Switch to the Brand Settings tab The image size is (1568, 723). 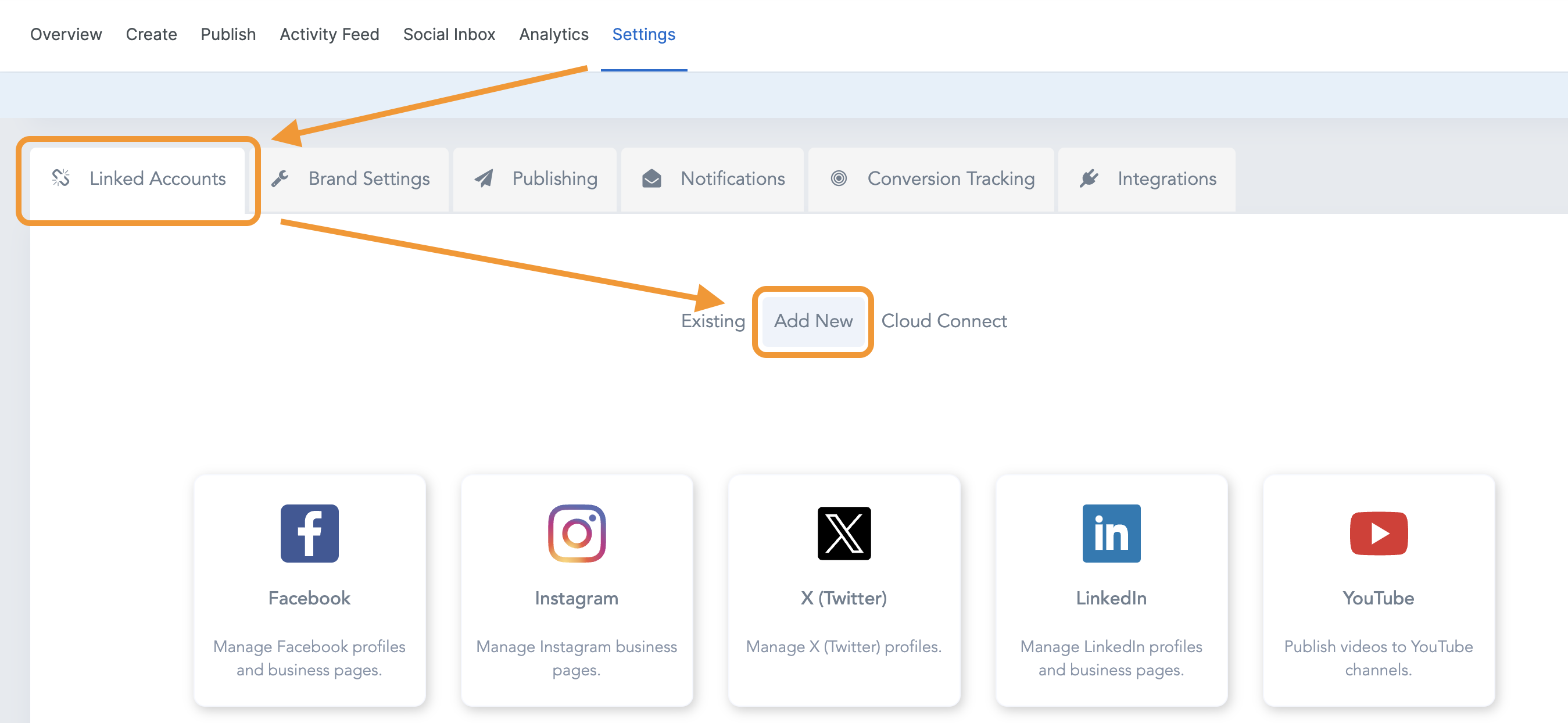point(368,178)
